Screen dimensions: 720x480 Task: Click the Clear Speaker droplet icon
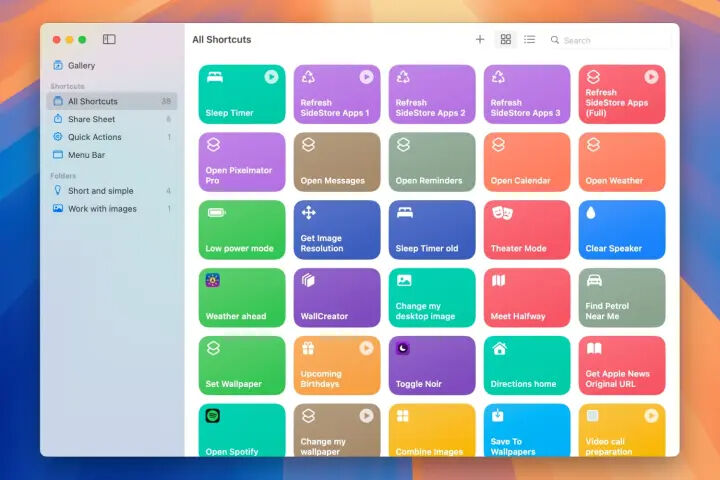593,212
